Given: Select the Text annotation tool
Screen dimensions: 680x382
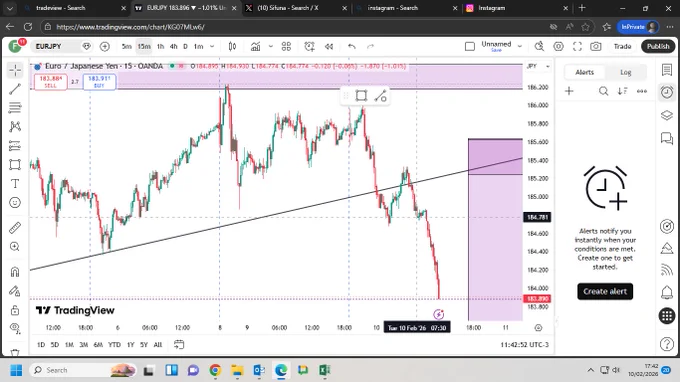Looking at the screenshot, I should coord(15,183).
